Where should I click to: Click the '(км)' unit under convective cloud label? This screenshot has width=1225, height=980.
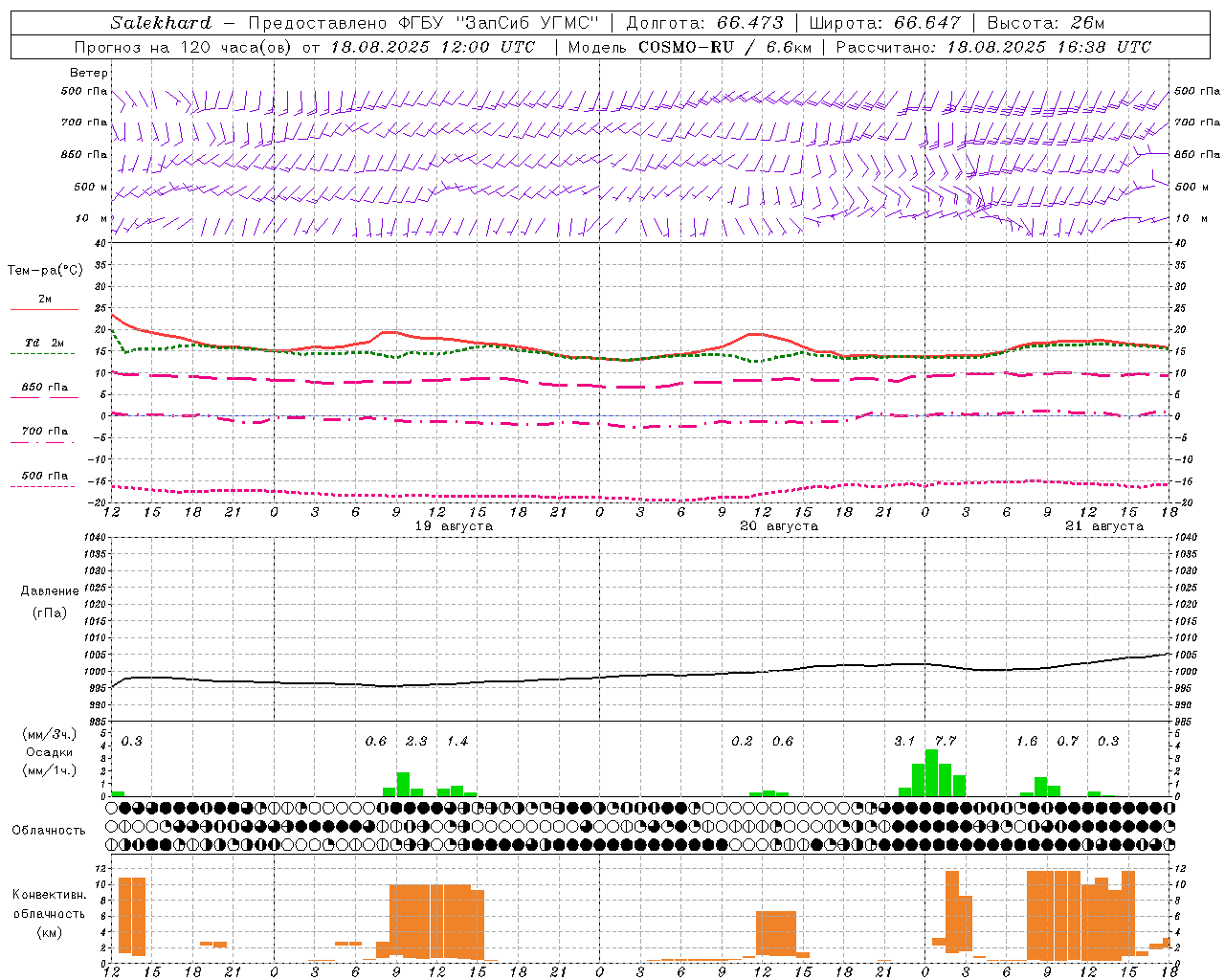pos(50,932)
